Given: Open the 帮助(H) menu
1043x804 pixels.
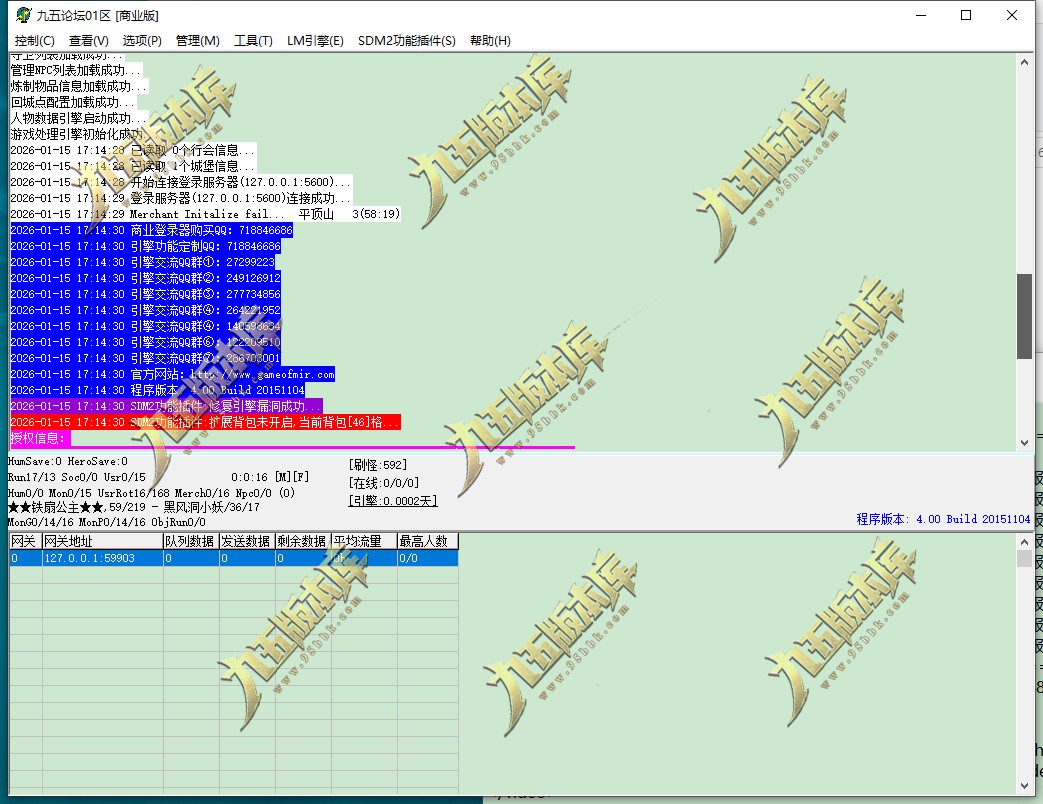Looking at the screenshot, I should click(490, 41).
